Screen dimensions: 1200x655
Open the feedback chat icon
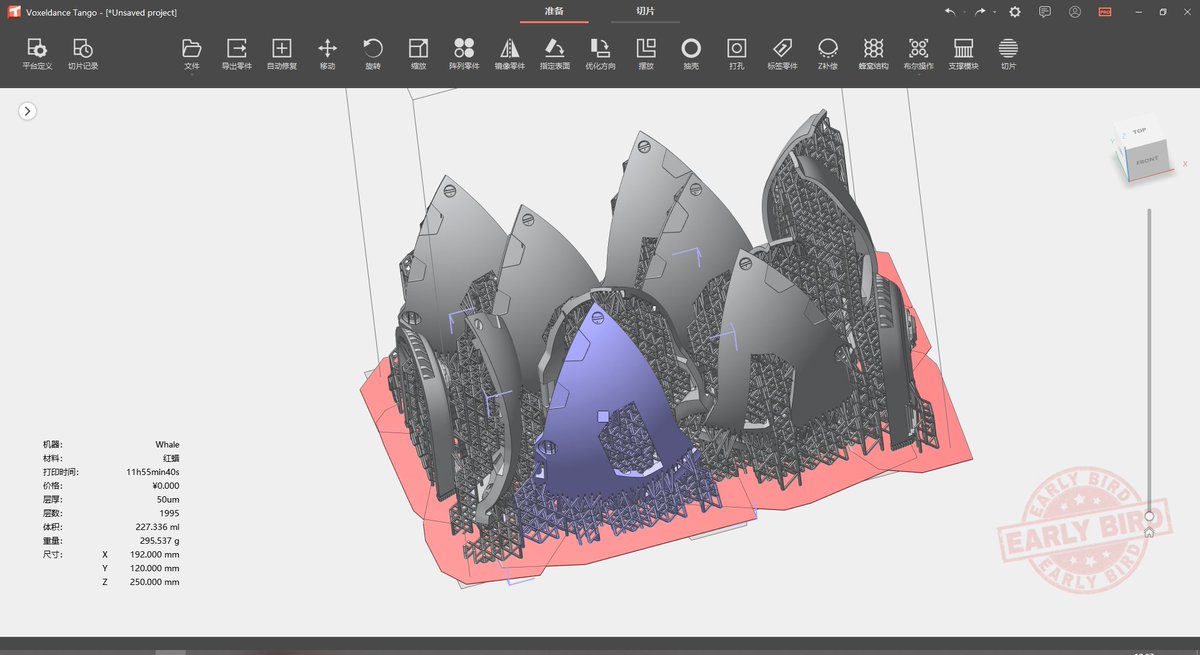1044,12
